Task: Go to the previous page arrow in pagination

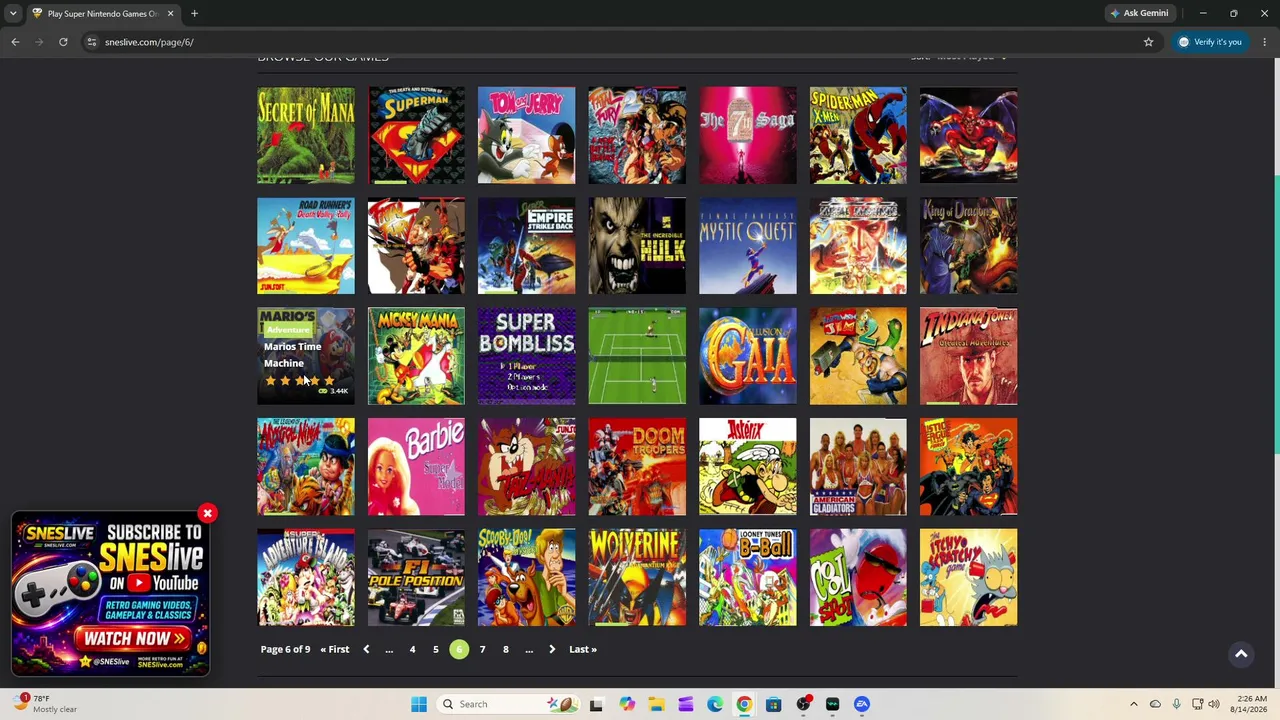Action: [x=366, y=650]
